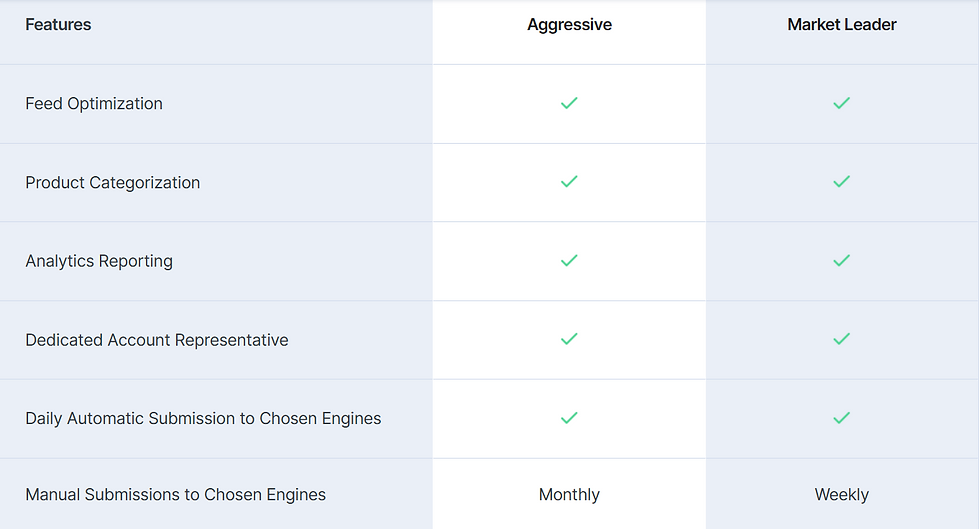Click the Feed Optimization feature label
The height and width of the screenshot is (529, 979).
(x=94, y=104)
